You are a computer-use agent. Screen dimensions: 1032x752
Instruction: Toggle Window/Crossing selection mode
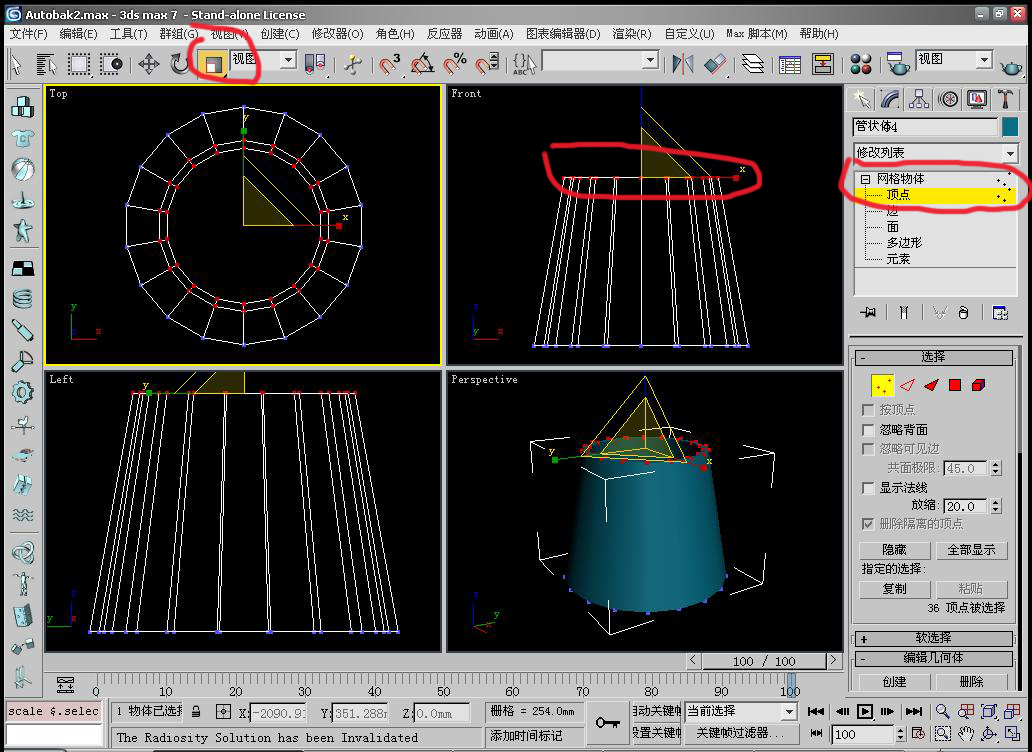pos(111,64)
